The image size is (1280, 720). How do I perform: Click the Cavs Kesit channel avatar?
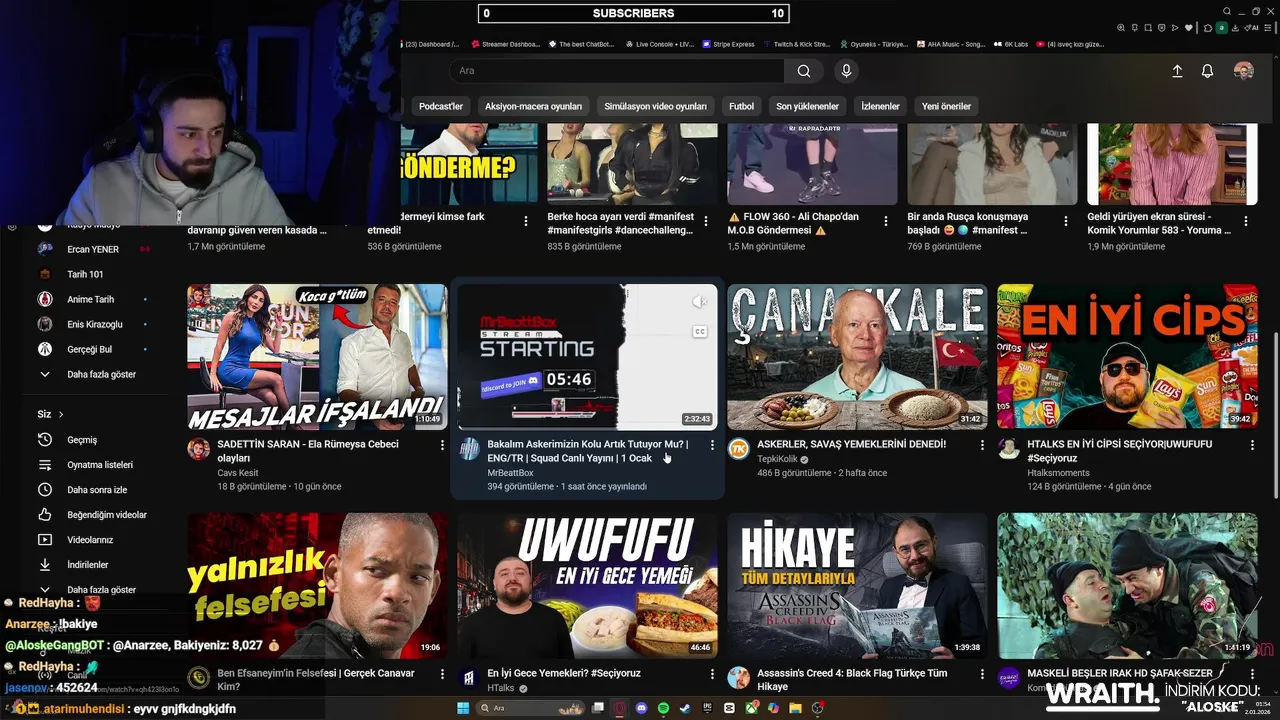tap(198, 448)
